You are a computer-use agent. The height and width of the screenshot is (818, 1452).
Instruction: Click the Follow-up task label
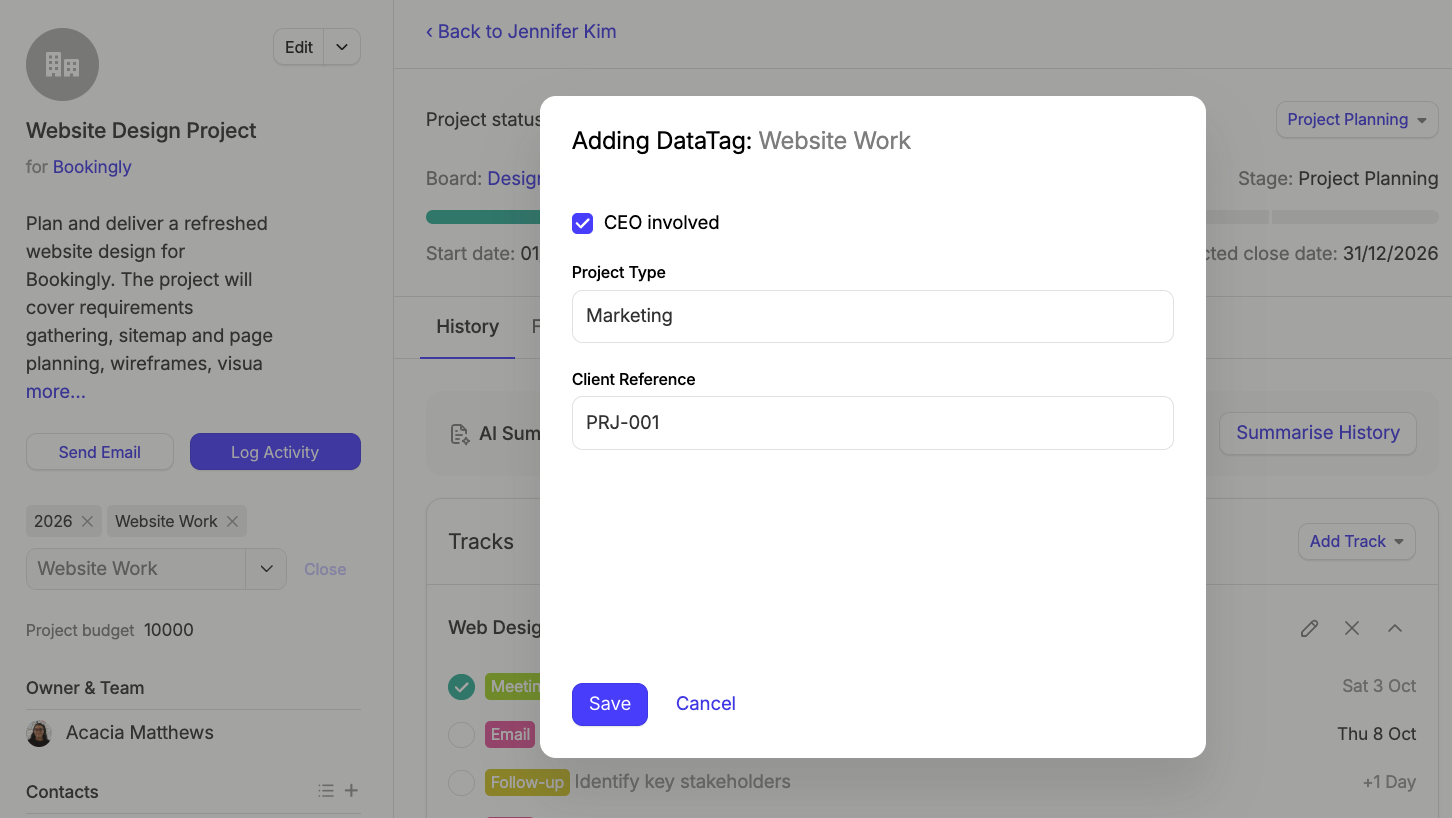point(527,782)
